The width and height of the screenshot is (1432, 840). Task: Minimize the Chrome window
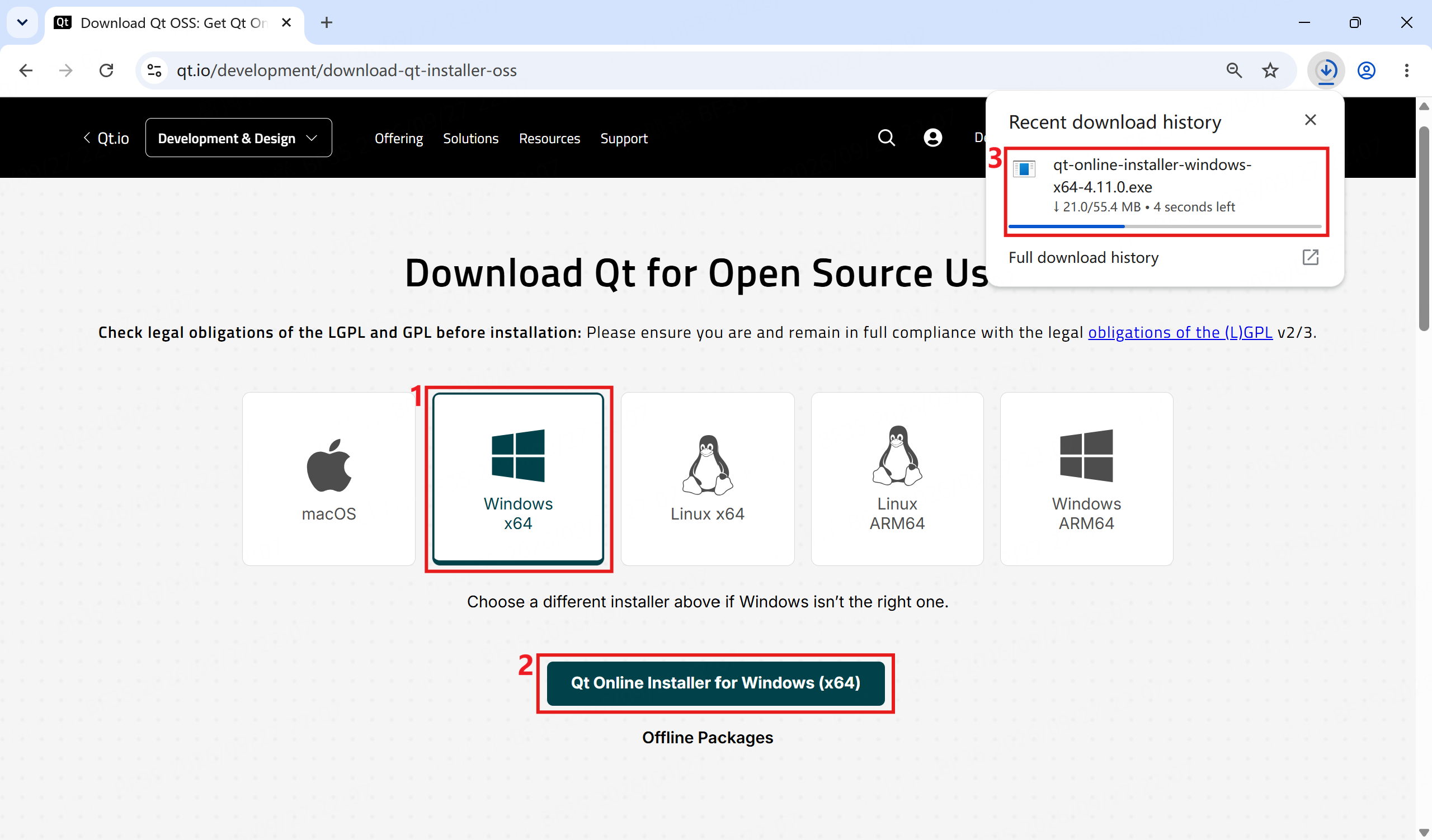[1304, 23]
